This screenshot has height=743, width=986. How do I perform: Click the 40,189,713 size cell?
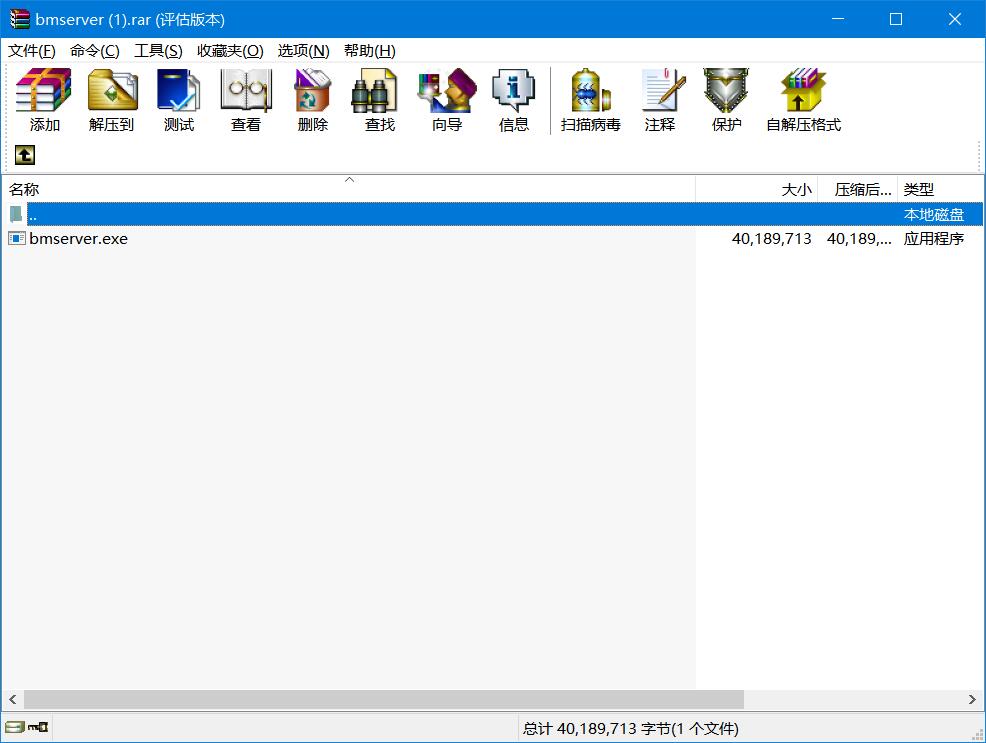pyautogui.click(x=772, y=239)
